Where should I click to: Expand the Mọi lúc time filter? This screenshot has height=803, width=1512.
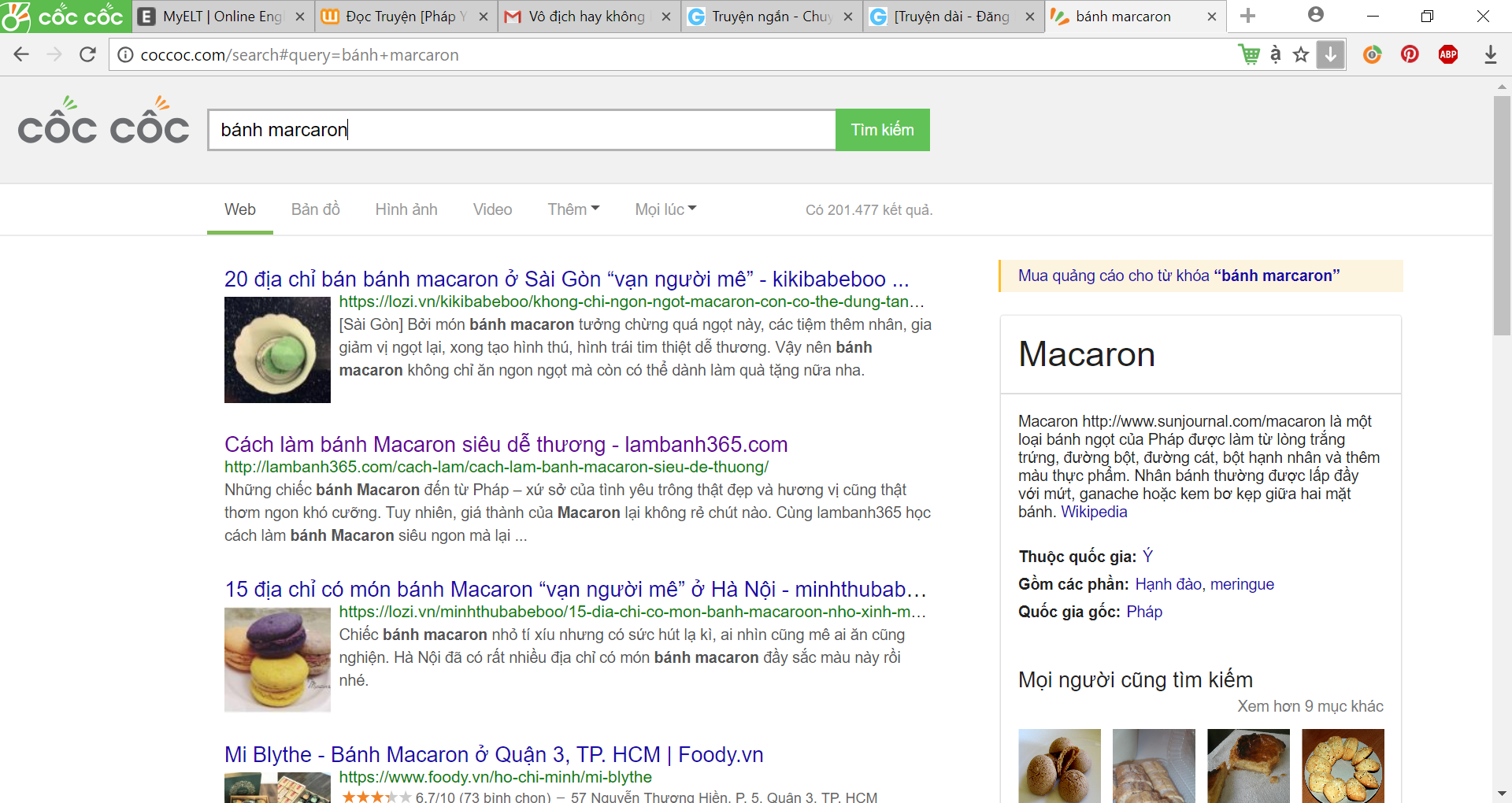(x=665, y=209)
